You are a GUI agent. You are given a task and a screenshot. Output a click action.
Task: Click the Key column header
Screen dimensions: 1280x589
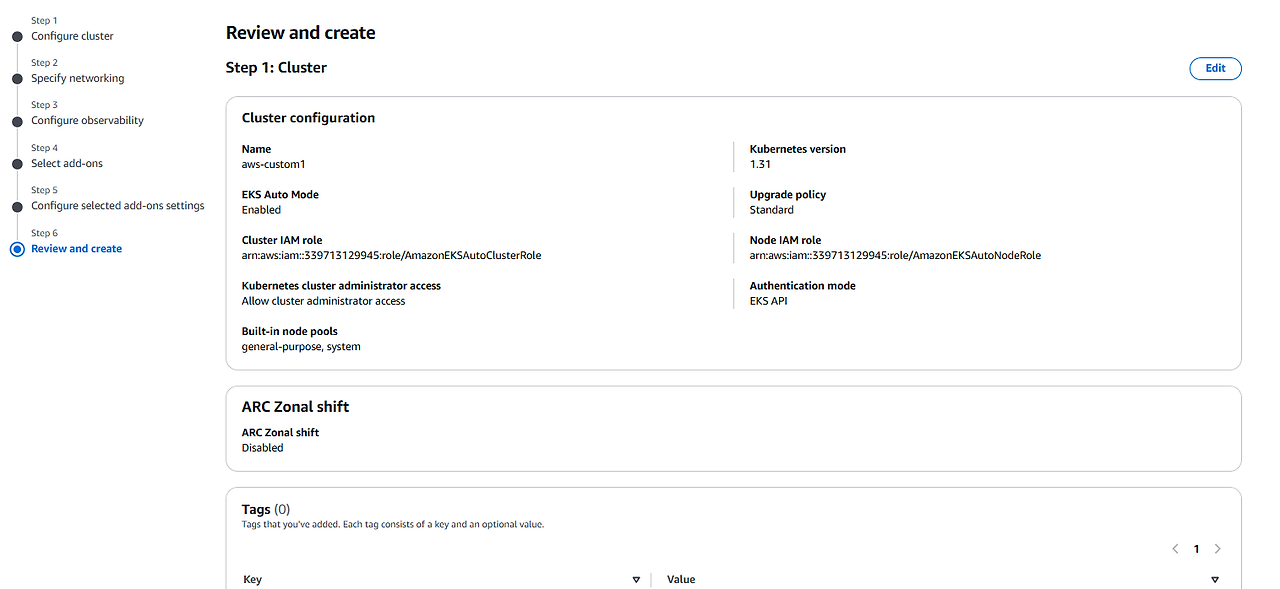(x=253, y=580)
